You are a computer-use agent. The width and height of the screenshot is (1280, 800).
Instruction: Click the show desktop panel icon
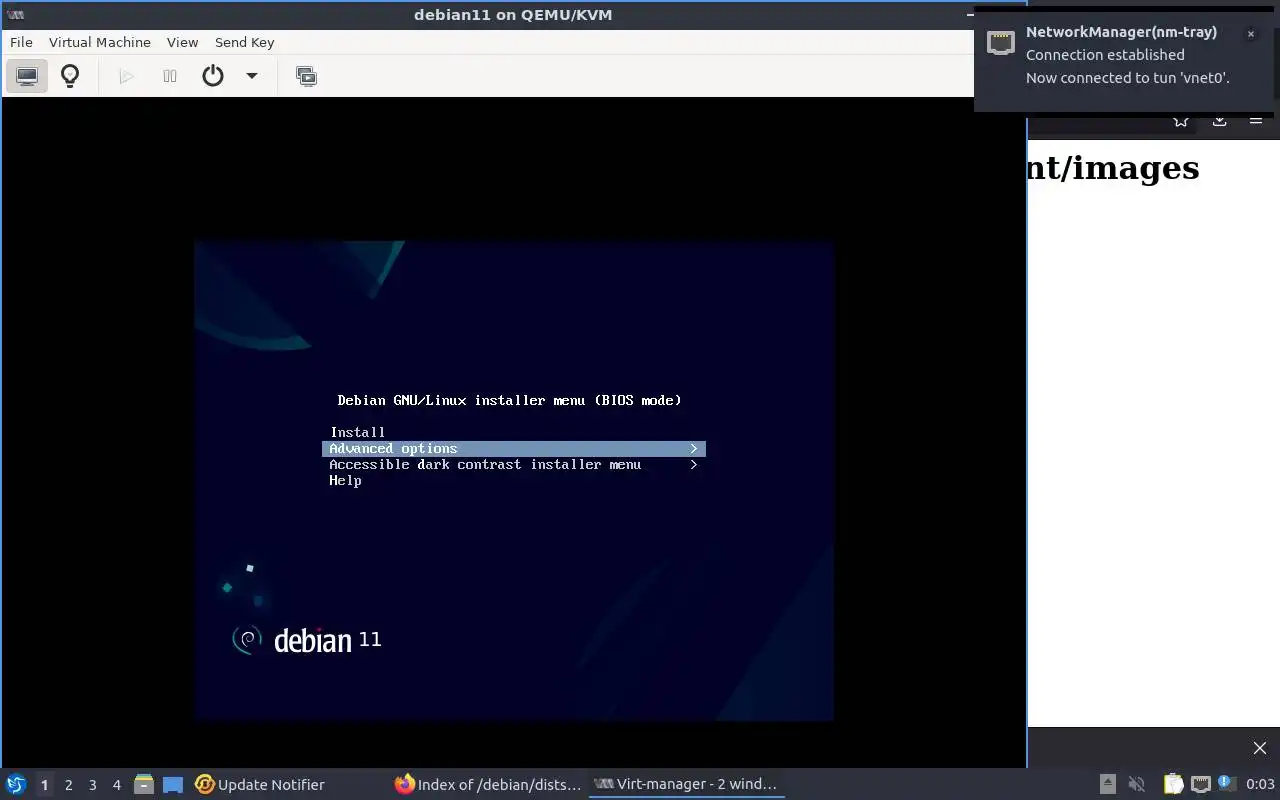(173, 785)
